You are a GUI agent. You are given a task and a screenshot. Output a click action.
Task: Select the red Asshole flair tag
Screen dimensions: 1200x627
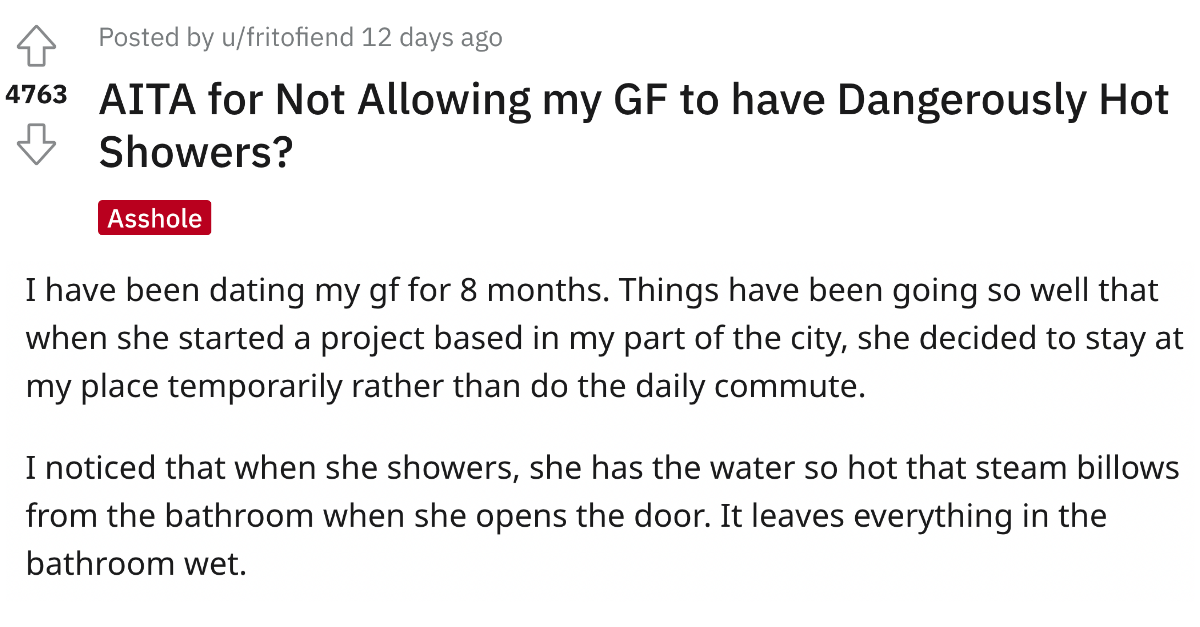155,219
